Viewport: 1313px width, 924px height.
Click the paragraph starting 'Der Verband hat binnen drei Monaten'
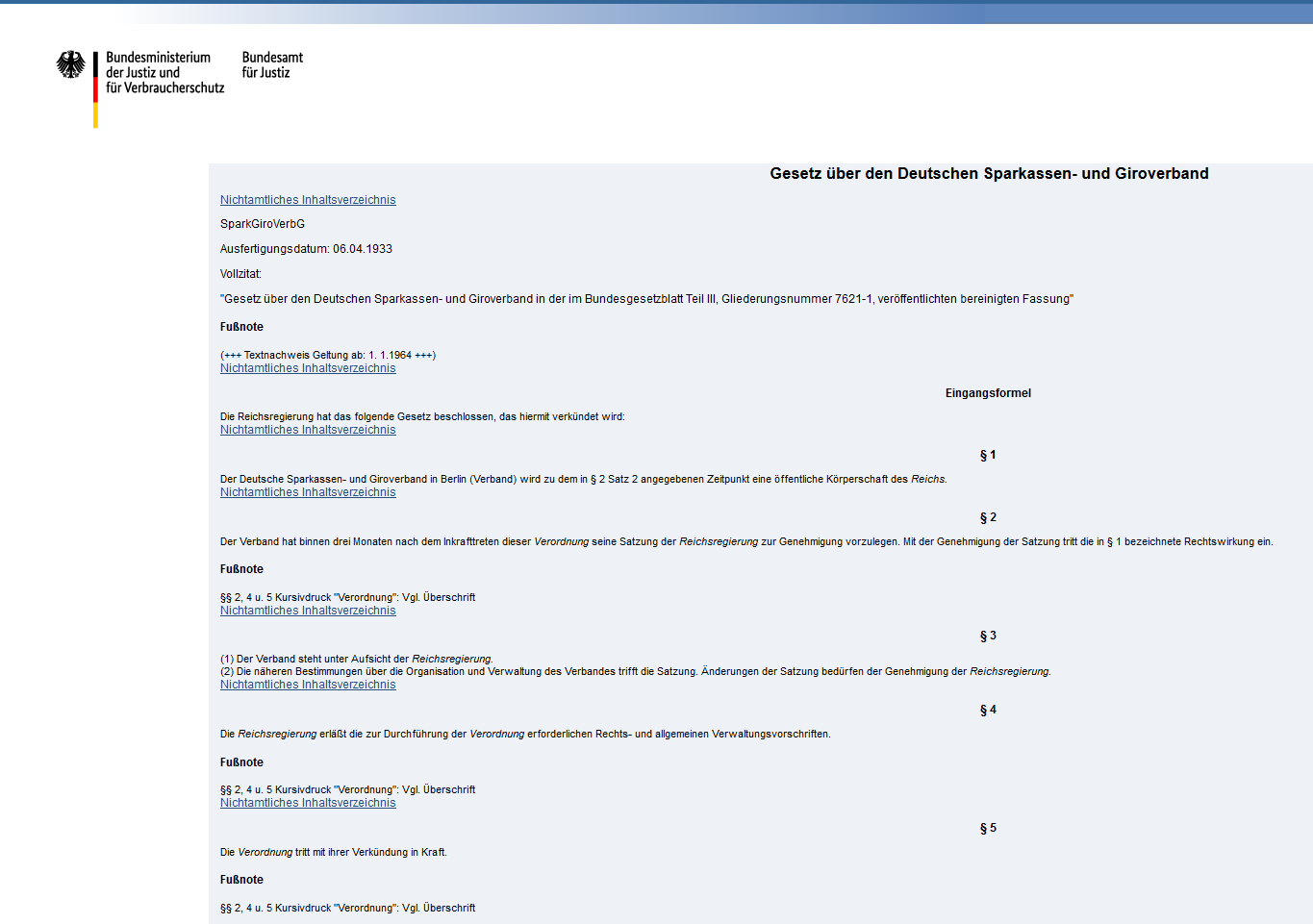click(746, 541)
